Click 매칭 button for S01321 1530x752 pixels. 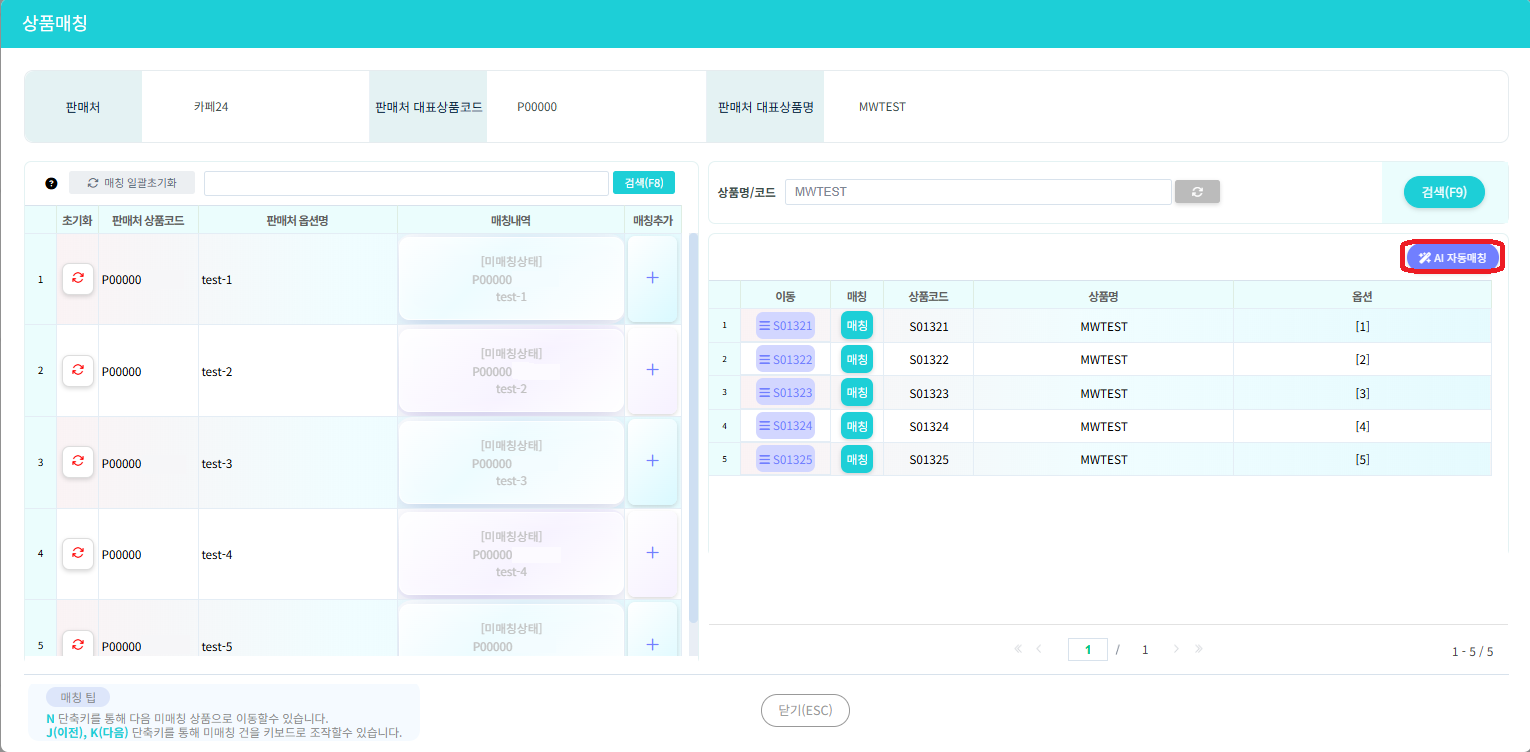(857, 326)
